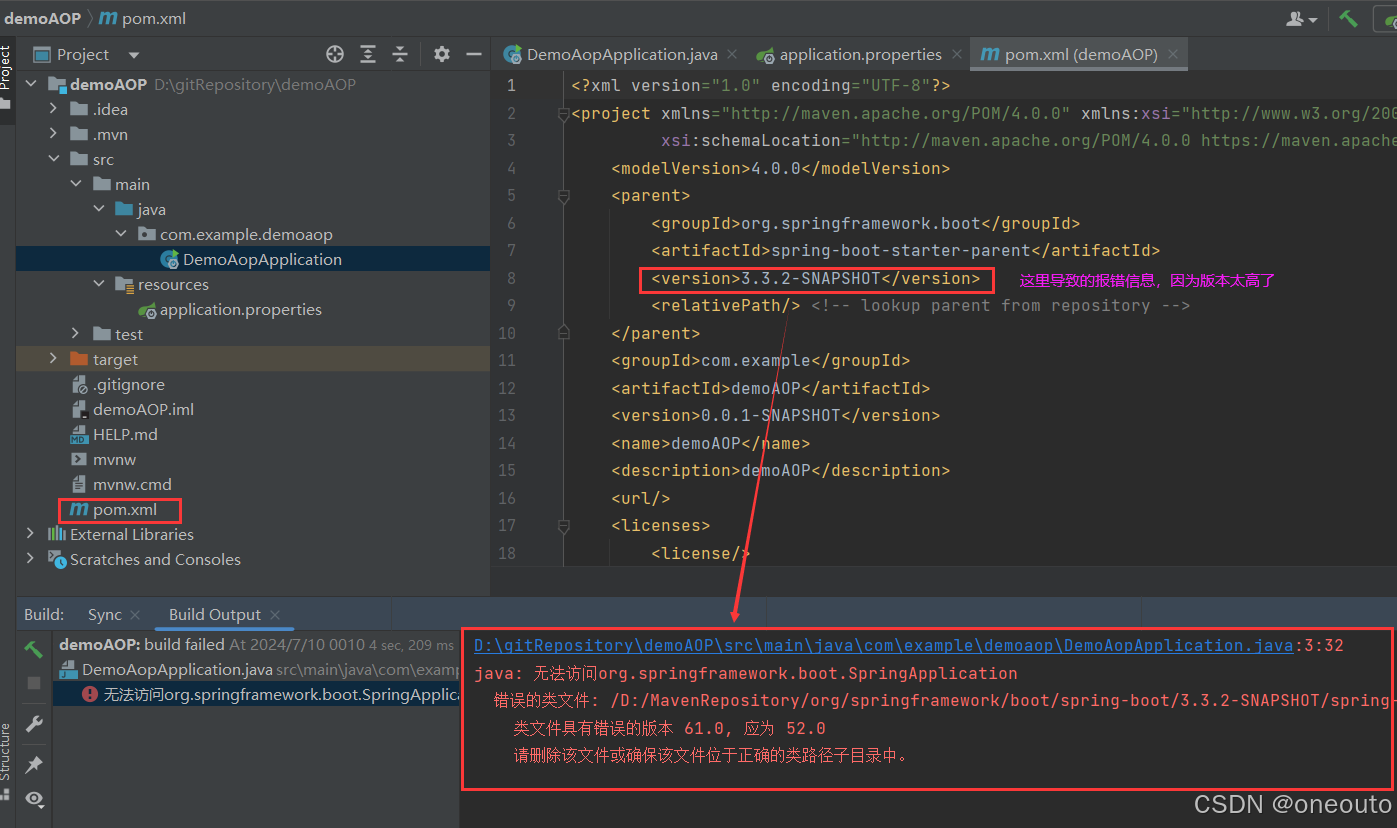
Task: Switch to the application.properties tab
Action: click(860, 54)
